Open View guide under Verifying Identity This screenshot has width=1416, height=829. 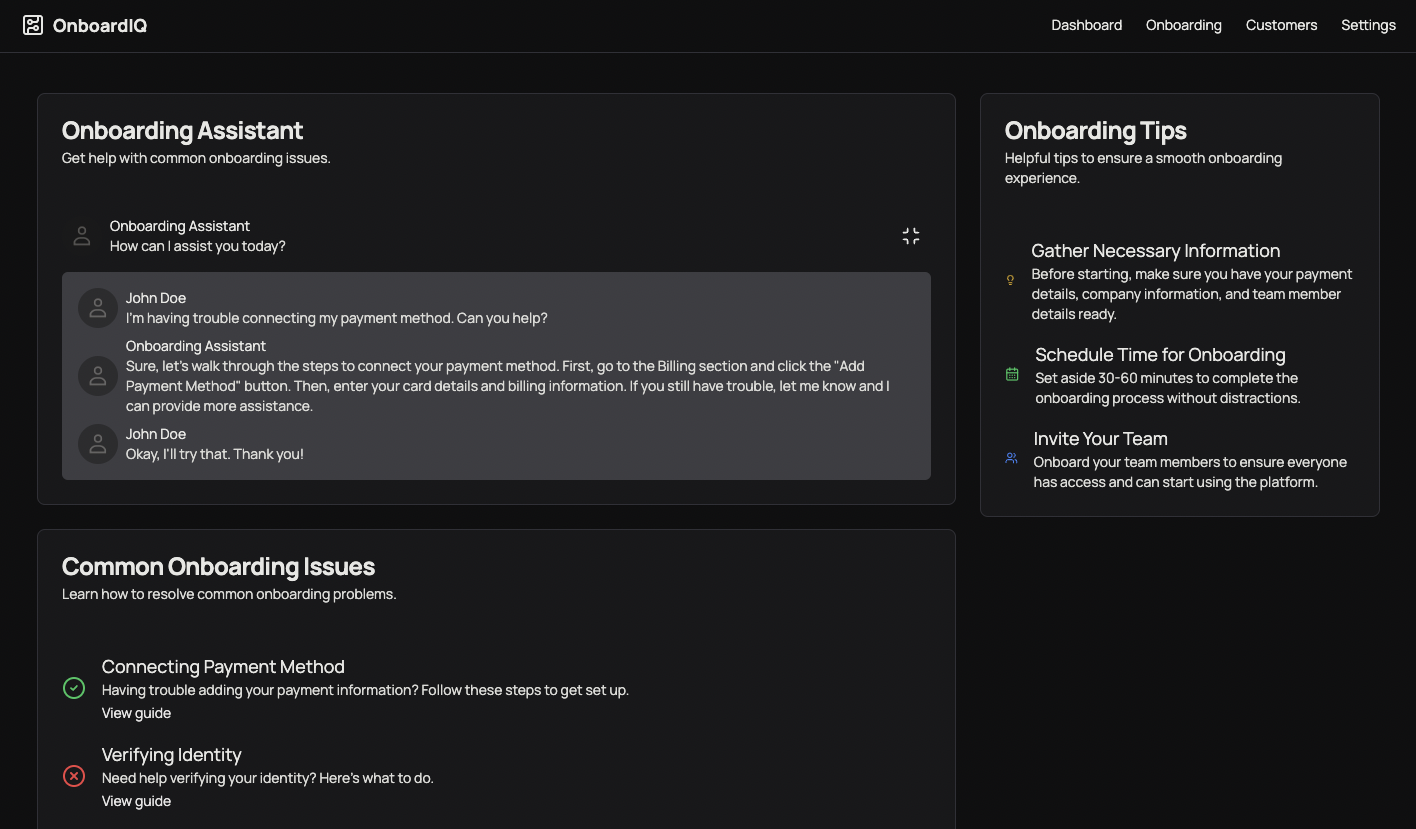[136, 801]
